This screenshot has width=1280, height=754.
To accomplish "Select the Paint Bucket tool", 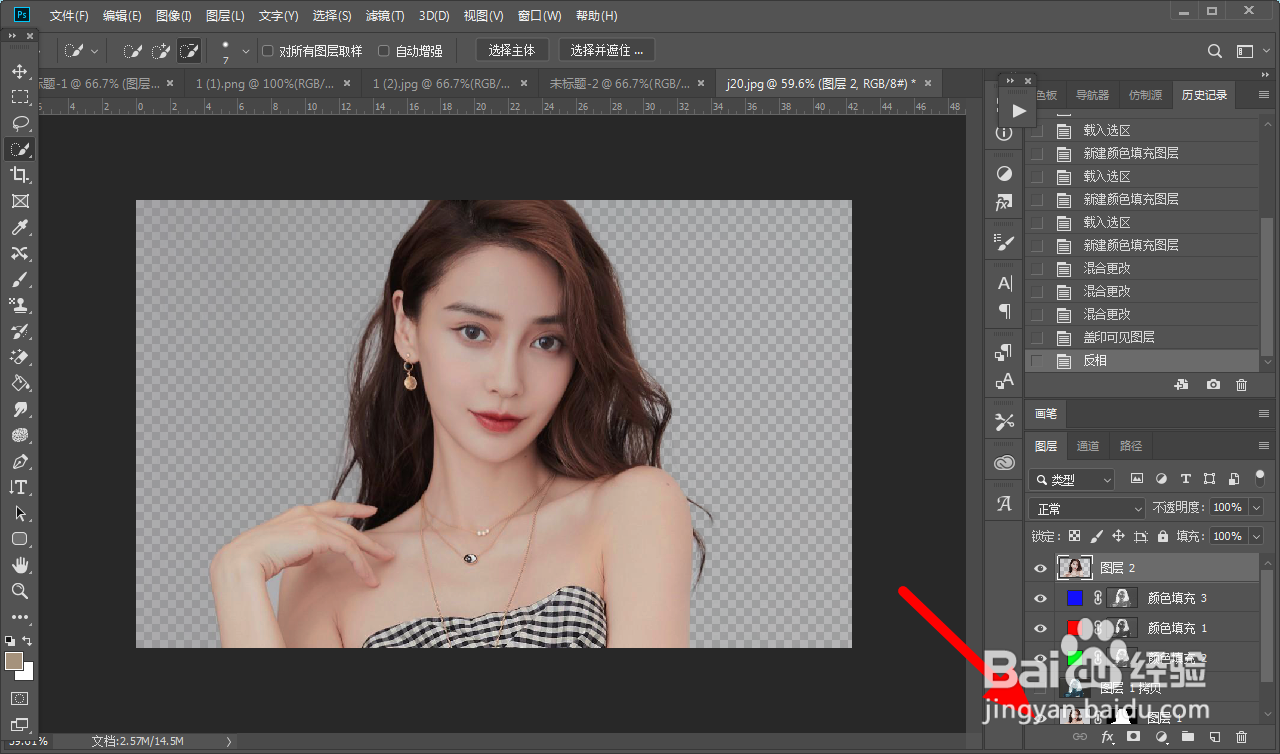I will pos(19,383).
